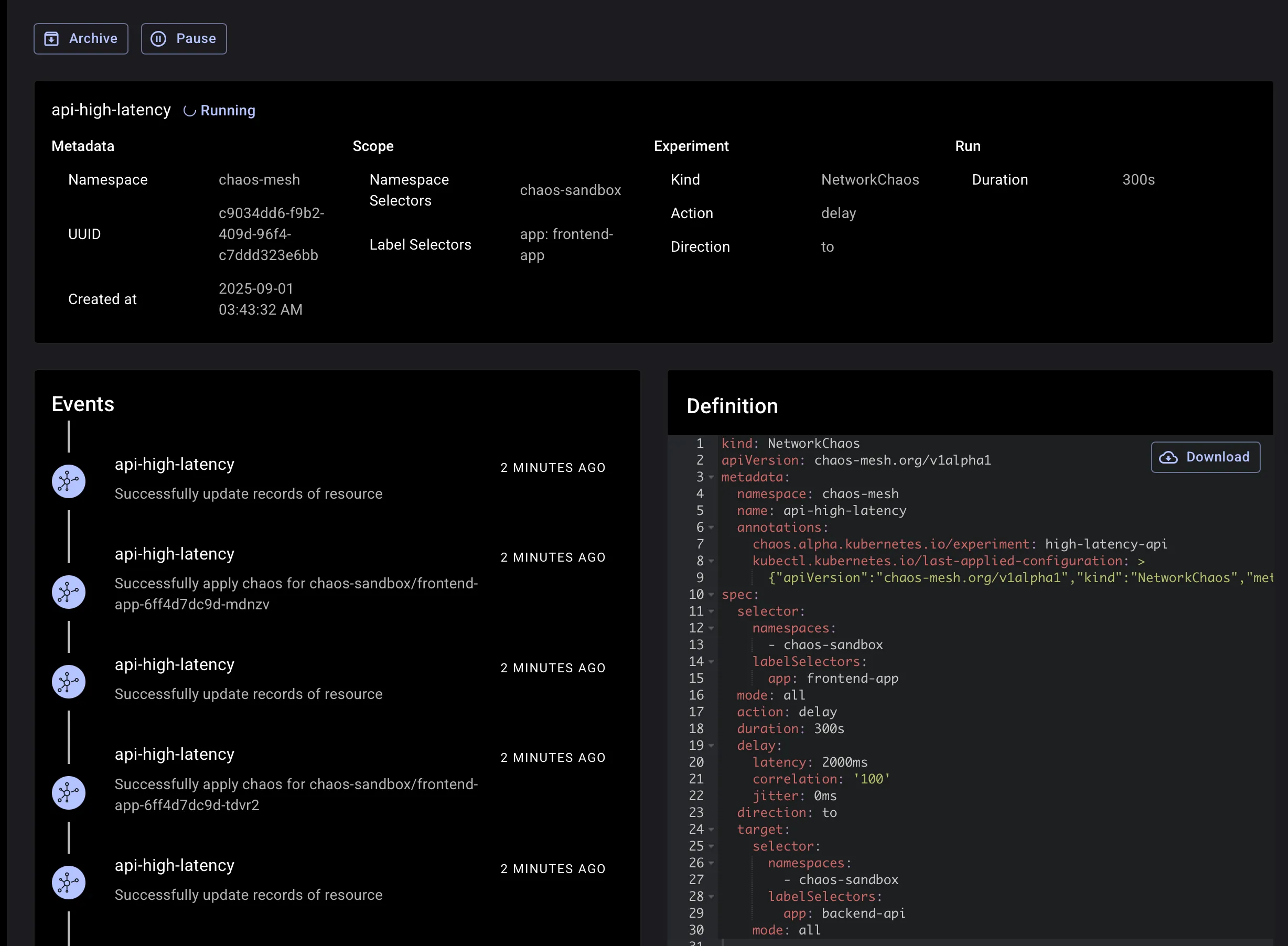Click line 27 '- chaos-sandbox' under target
The height and width of the screenshot is (946, 1288).
[x=841, y=880]
